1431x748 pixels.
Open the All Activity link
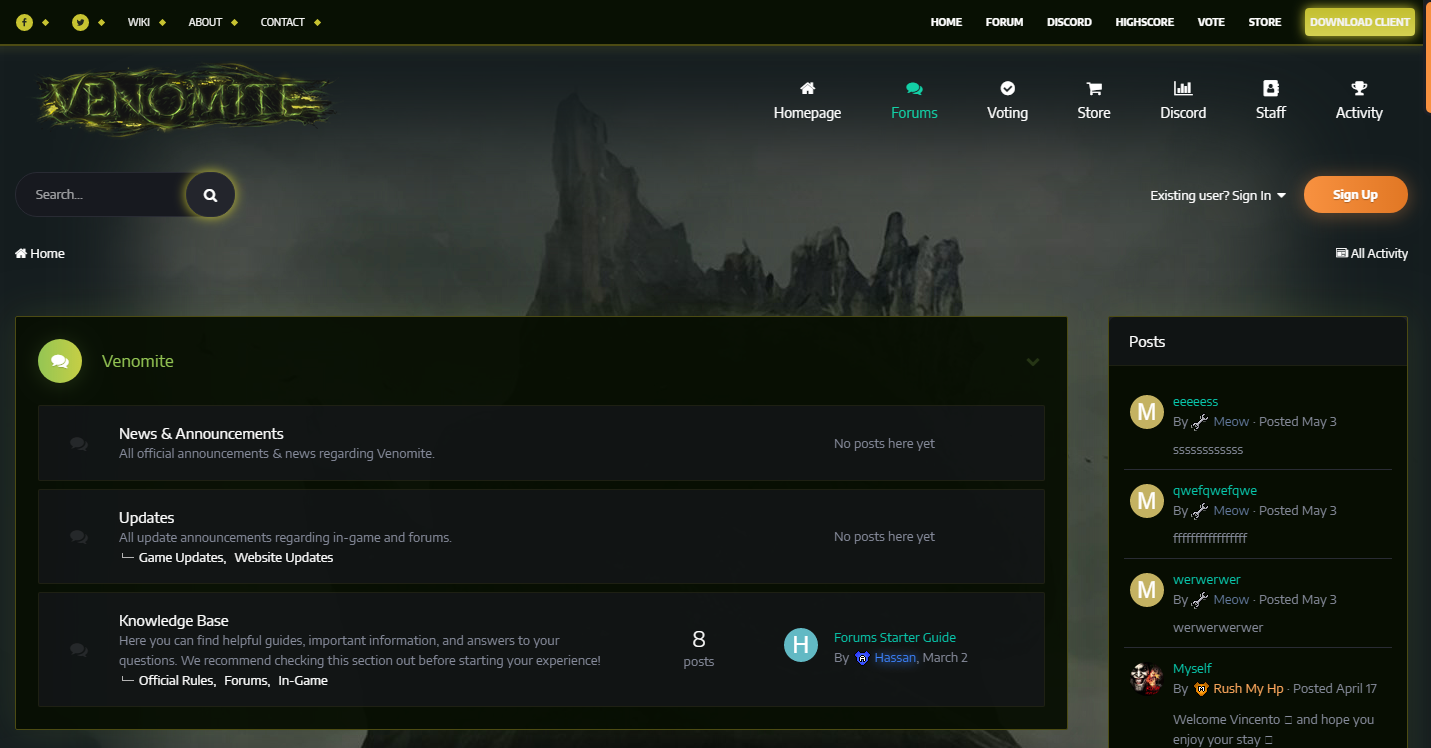(x=1372, y=254)
